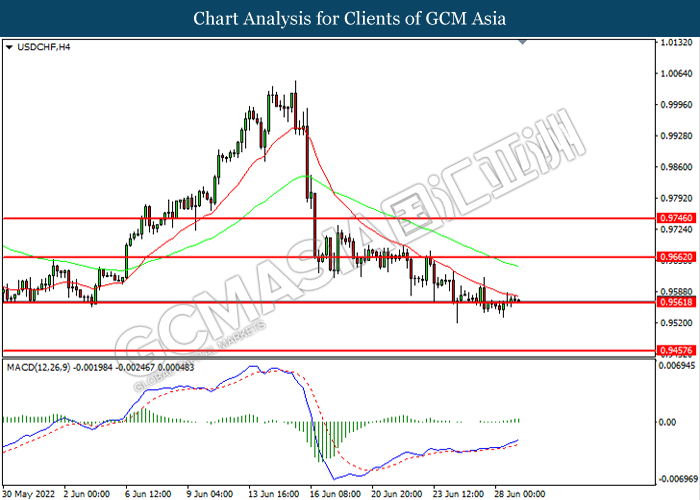Click the 23 Jun 12:00 time label

point(458,494)
